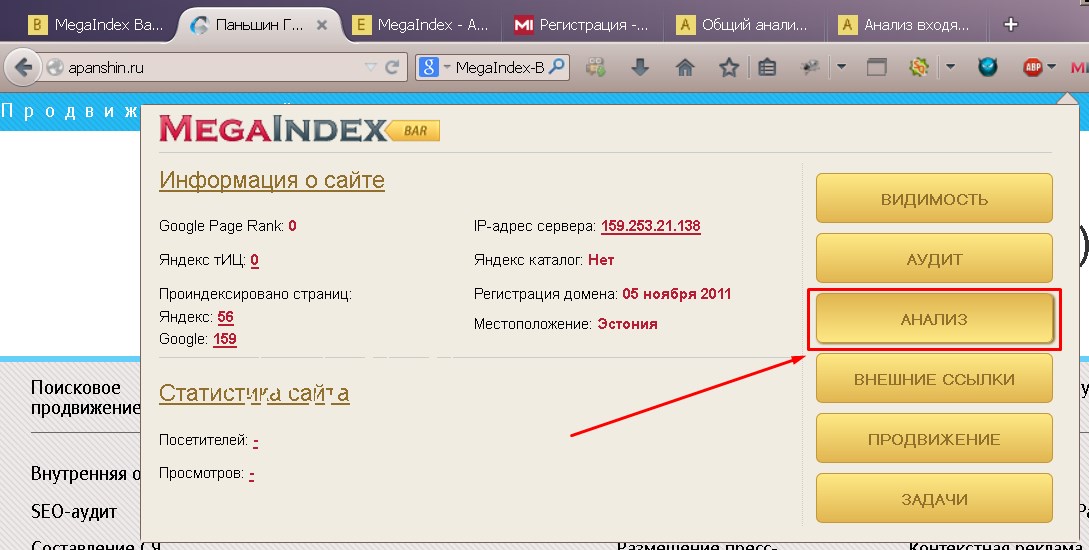The width and height of the screenshot is (1089, 550).
Task: Switch to the MegaIndex - A... tab
Action: (422, 25)
